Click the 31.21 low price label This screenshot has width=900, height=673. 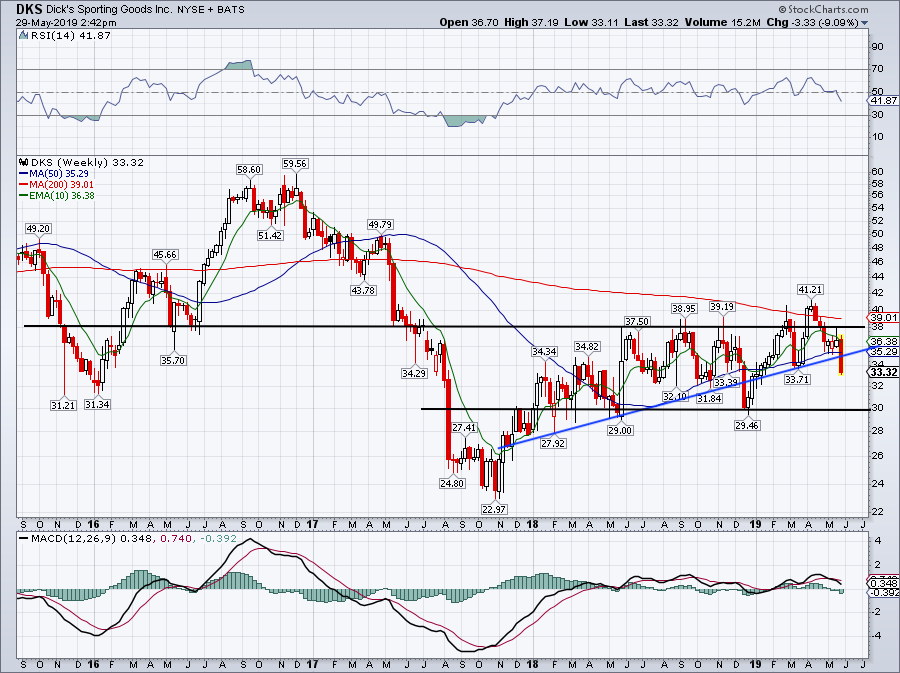tap(63, 405)
